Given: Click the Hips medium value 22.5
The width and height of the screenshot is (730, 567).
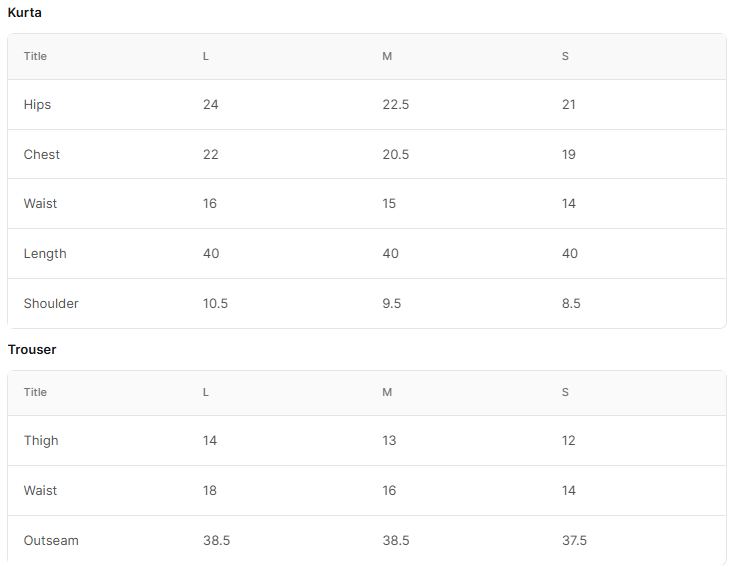Looking at the screenshot, I should pyautogui.click(x=396, y=105).
